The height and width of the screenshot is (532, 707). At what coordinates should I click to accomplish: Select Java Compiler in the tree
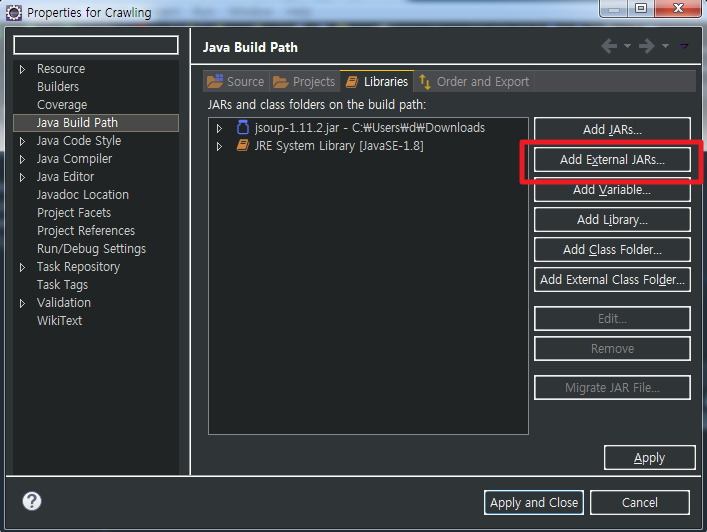click(x=74, y=159)
